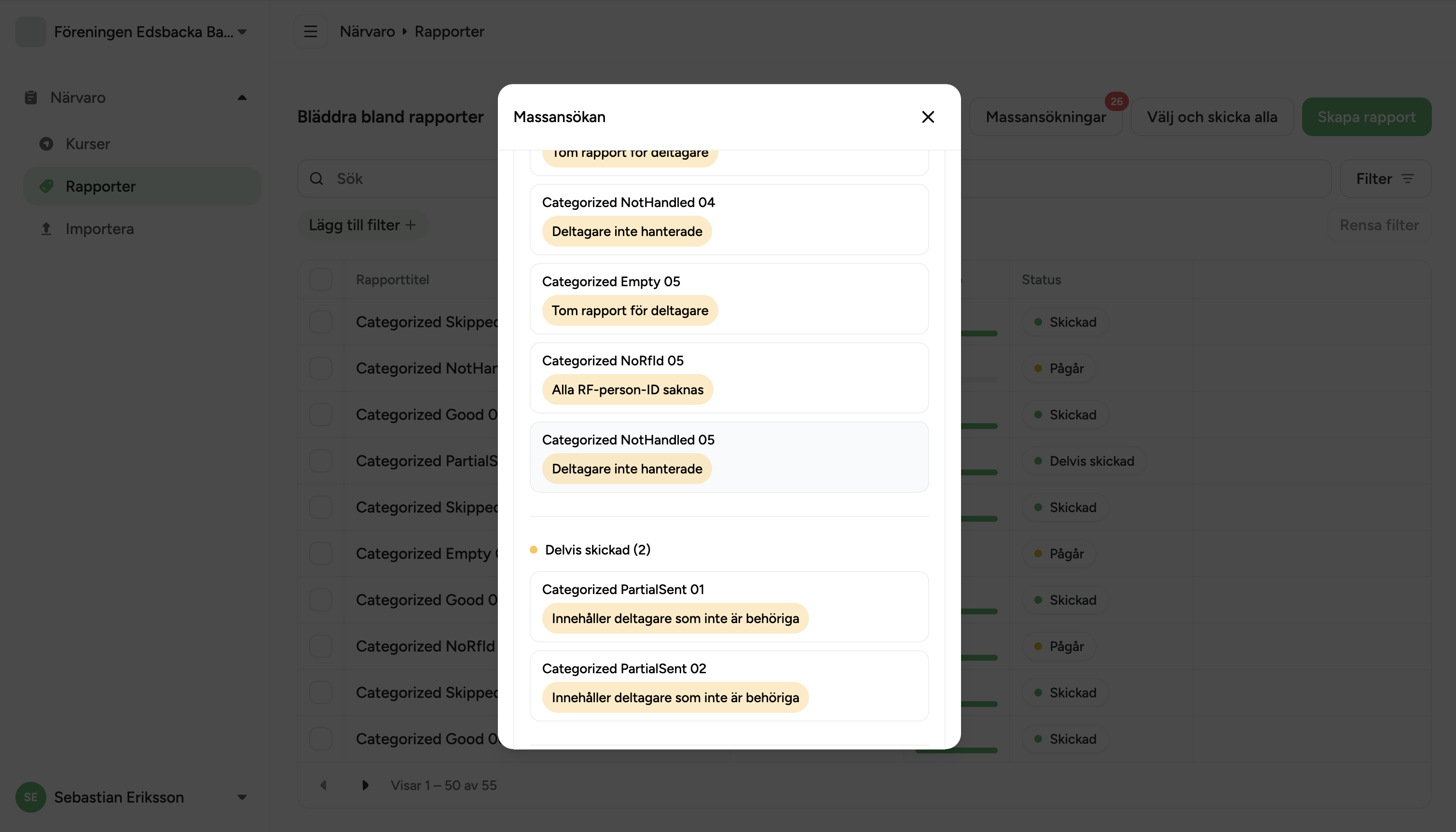Click the Delvis skickad status badge in table

click(1084, 460)
